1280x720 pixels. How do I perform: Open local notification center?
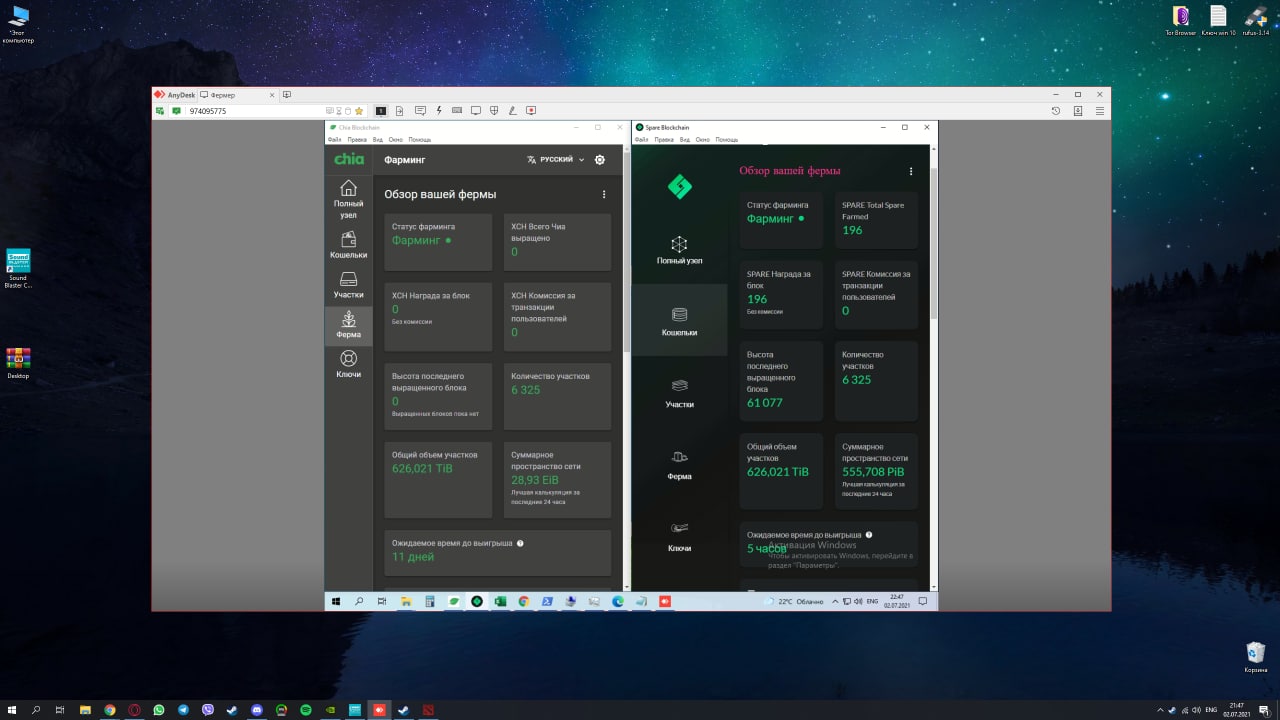[1264, 710]
